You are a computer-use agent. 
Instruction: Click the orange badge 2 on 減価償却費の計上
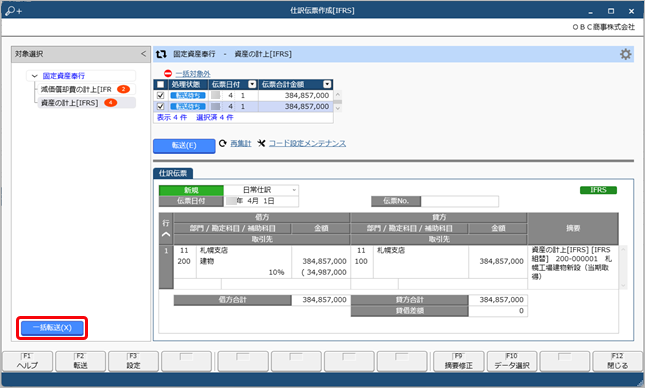123,89
